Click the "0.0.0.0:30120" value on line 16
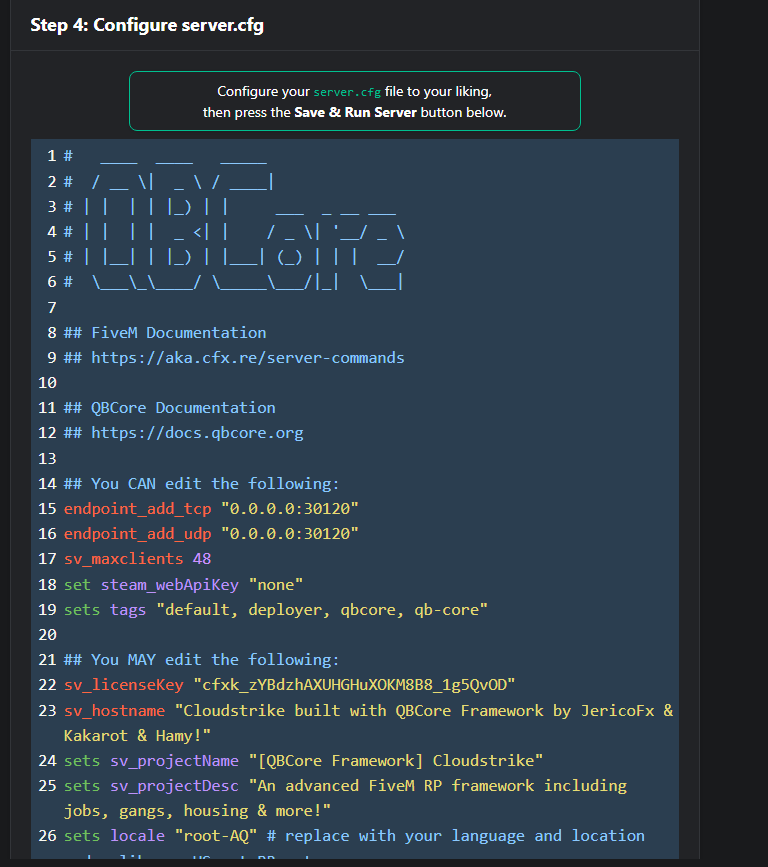Screen dimensions: 768x867 (x=290, y=534)
